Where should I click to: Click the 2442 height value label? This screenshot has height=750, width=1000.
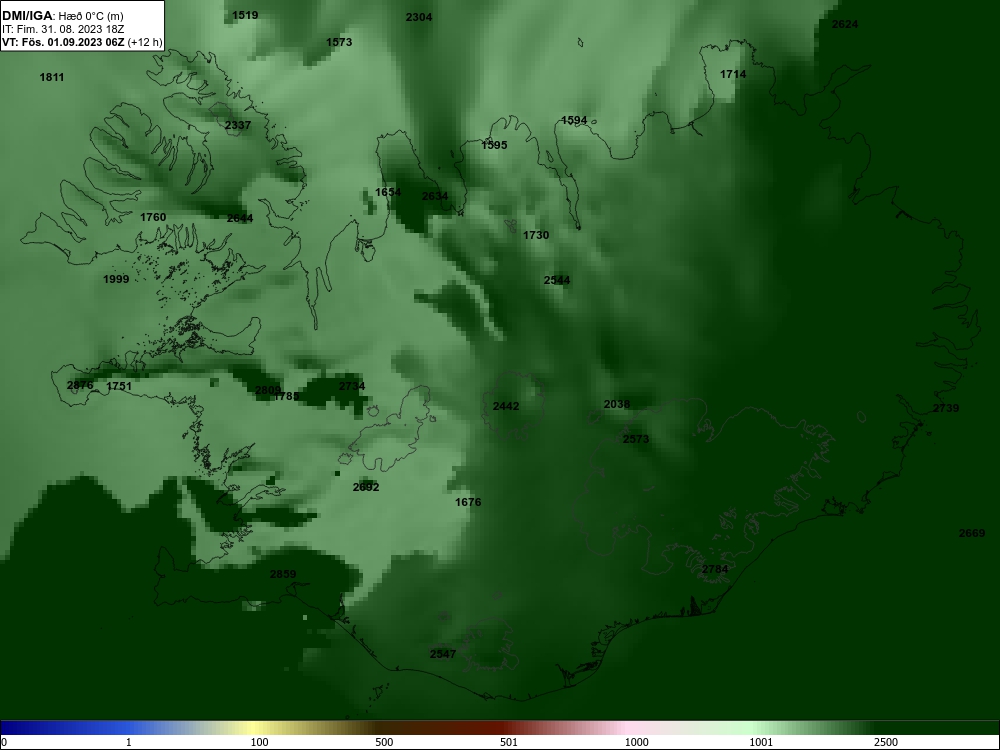pos(506,406)
